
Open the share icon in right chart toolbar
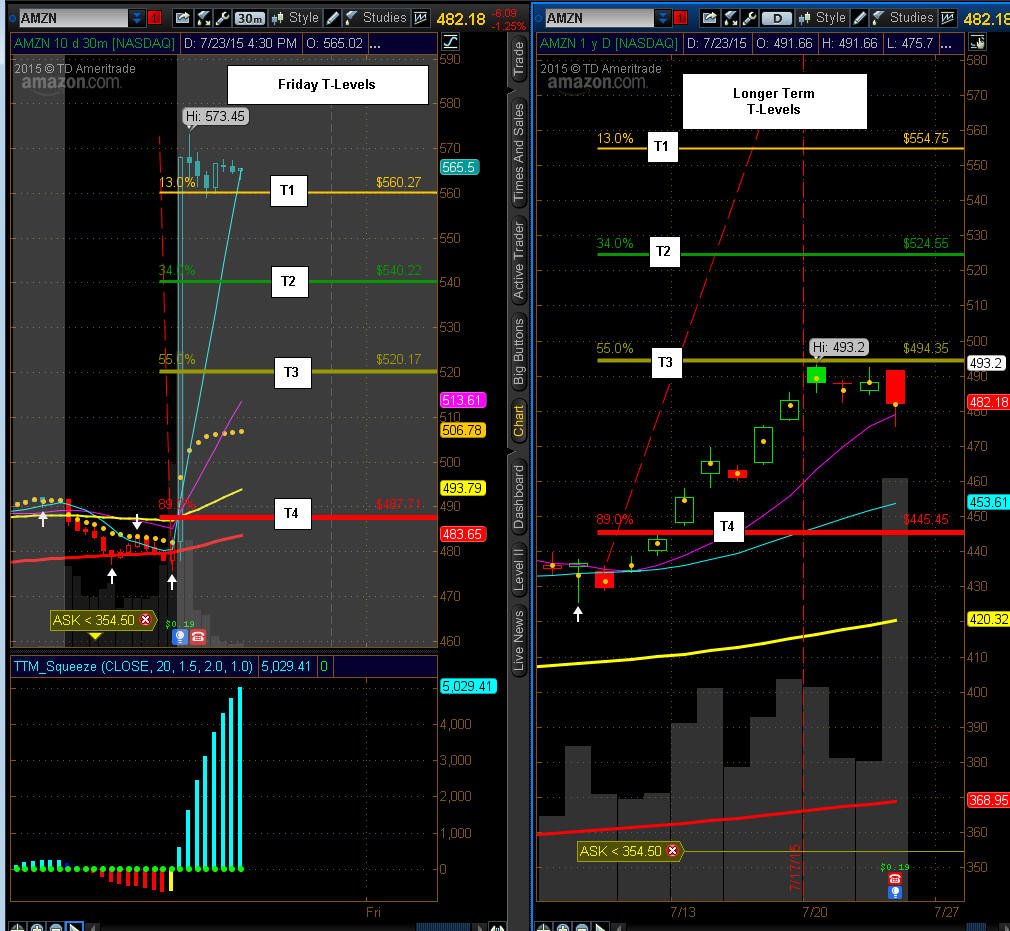pyautogui.click(x=709, y=18)
